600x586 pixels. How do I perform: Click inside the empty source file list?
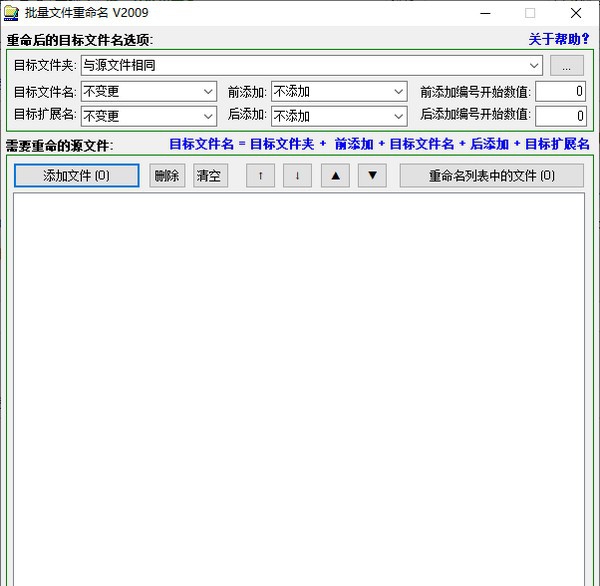(x=299, y=388)
